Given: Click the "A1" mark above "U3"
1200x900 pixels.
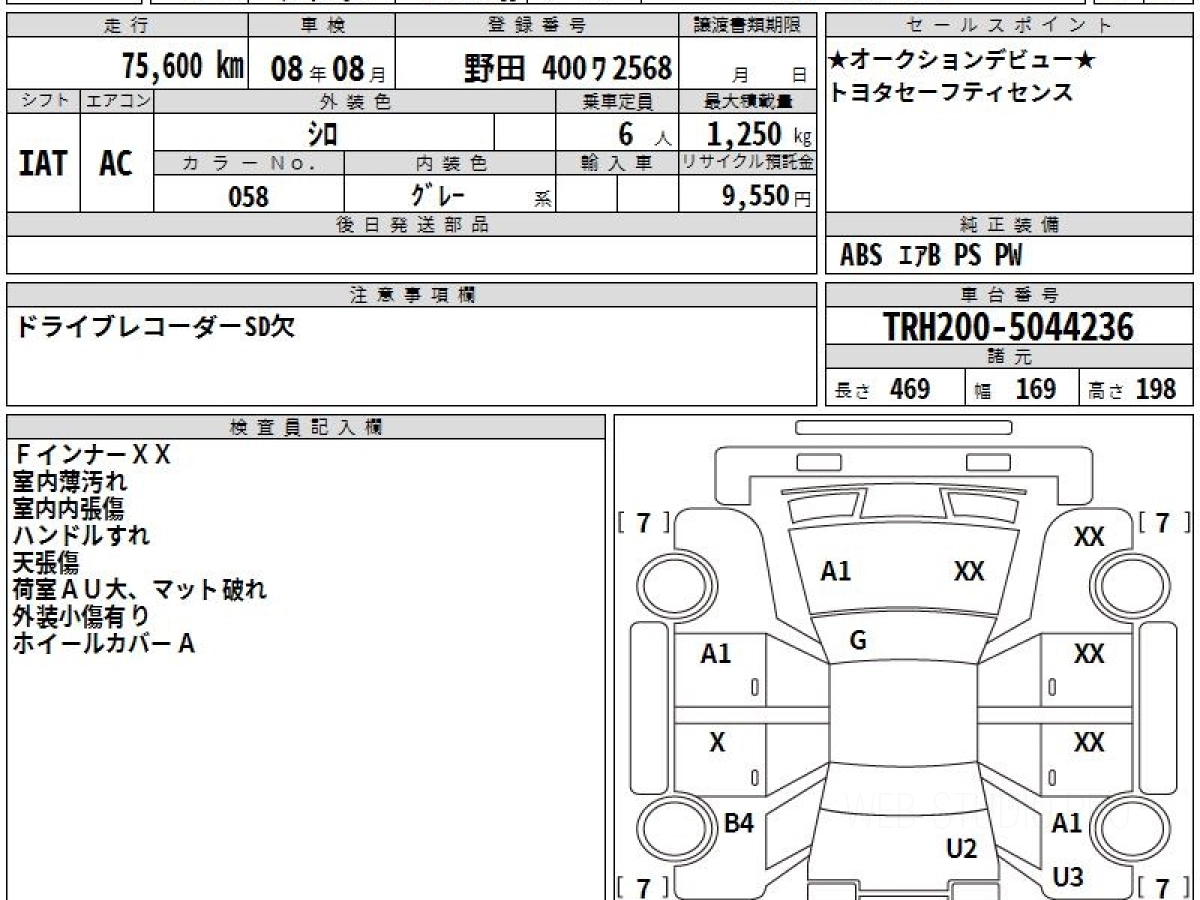Looking at the screenshot, I should point(1068,823).
